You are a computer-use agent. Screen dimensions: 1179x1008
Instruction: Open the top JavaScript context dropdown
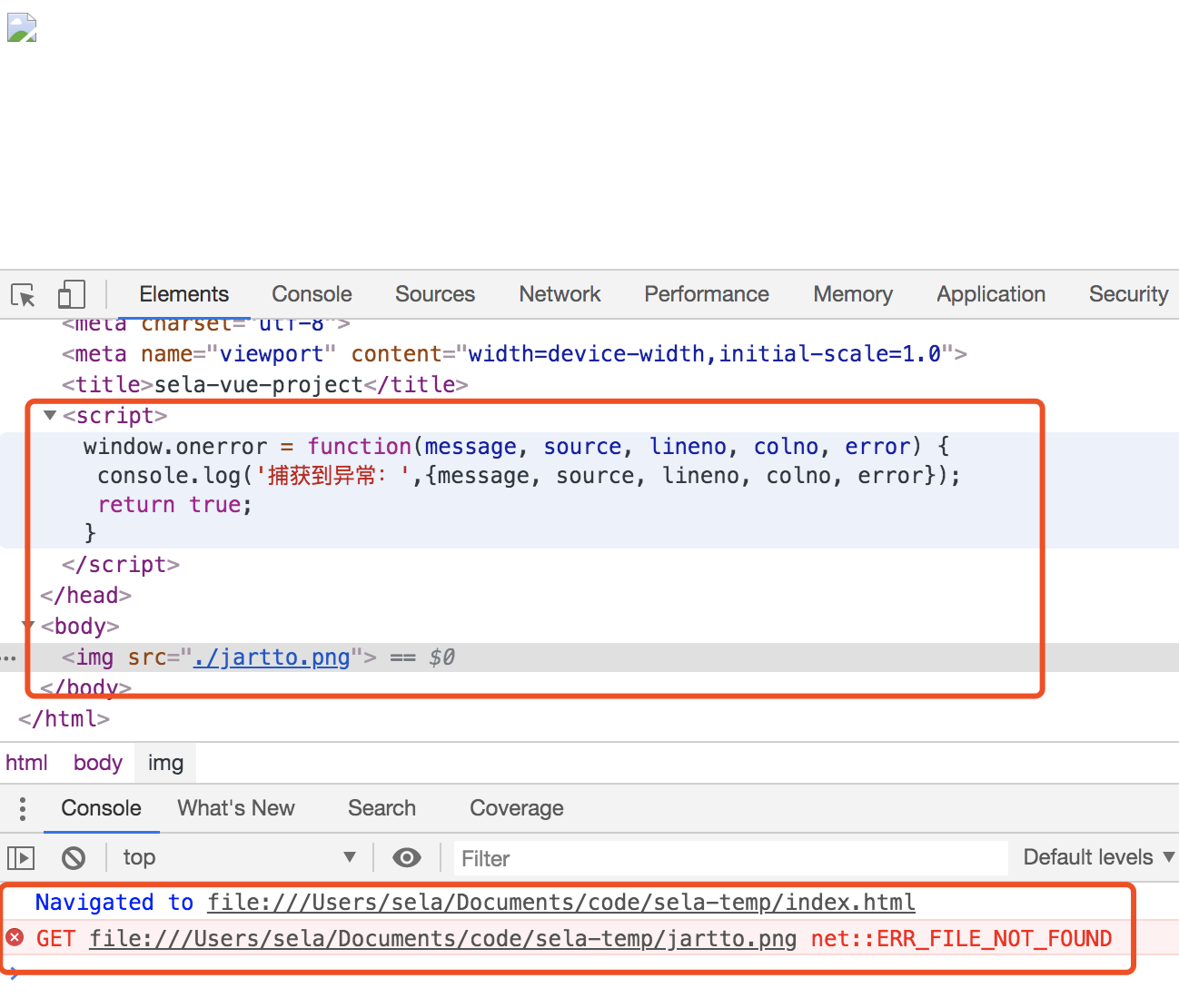click(x=238, y=857)
